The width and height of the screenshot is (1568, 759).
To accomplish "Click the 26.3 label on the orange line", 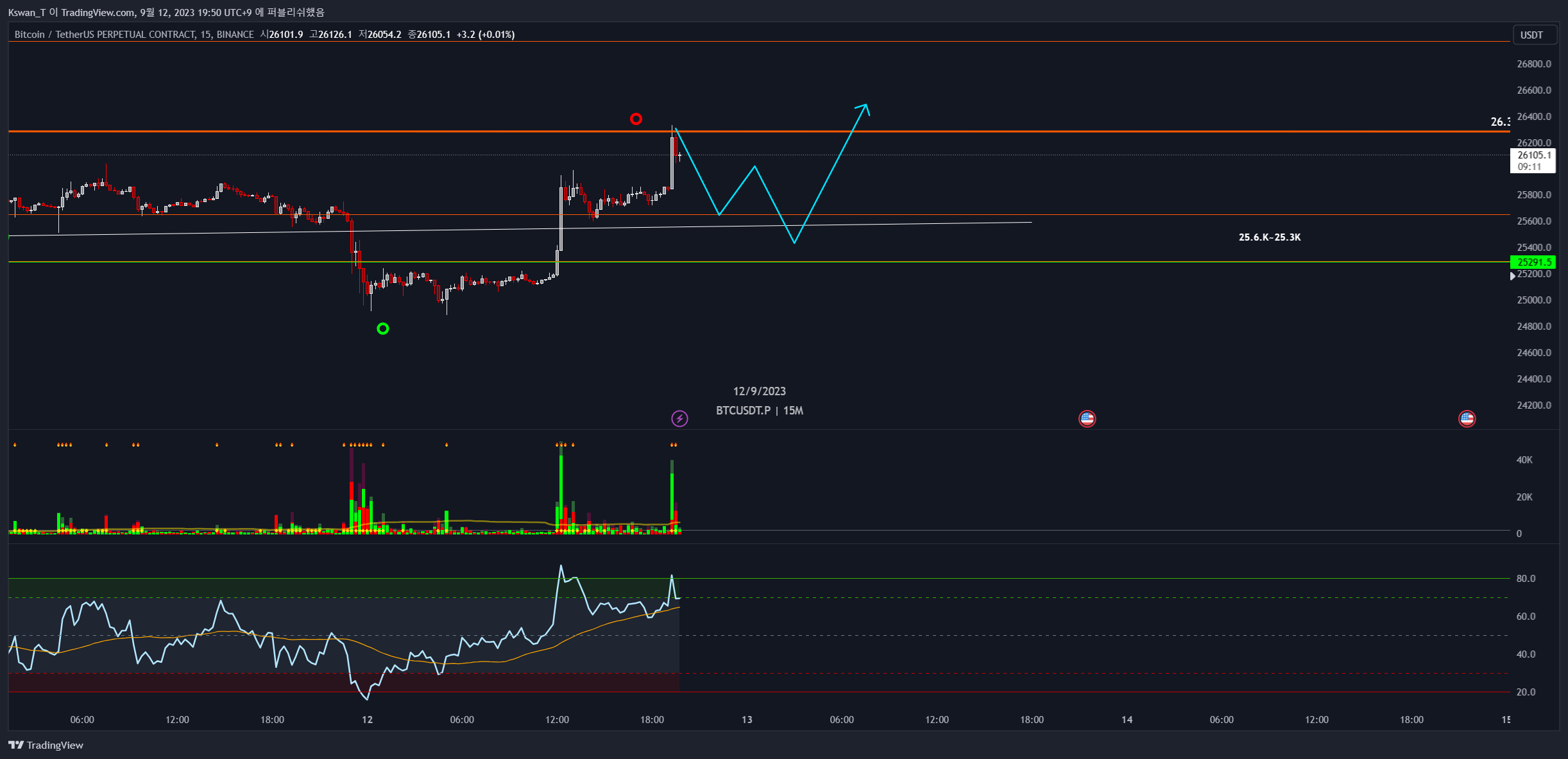I will coord(1500,122).
